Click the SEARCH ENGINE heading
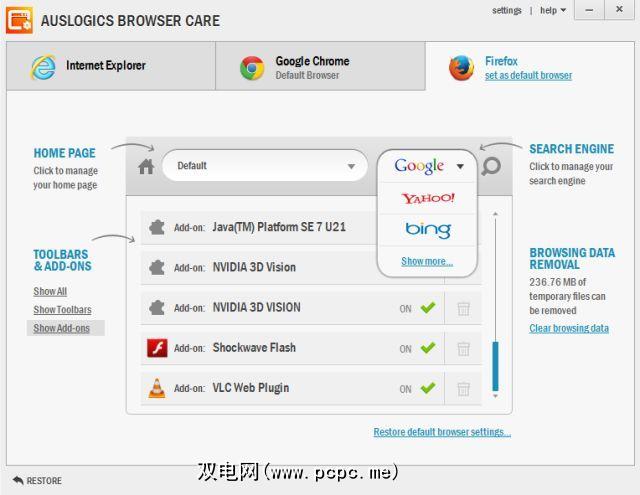 coord(571,149)
